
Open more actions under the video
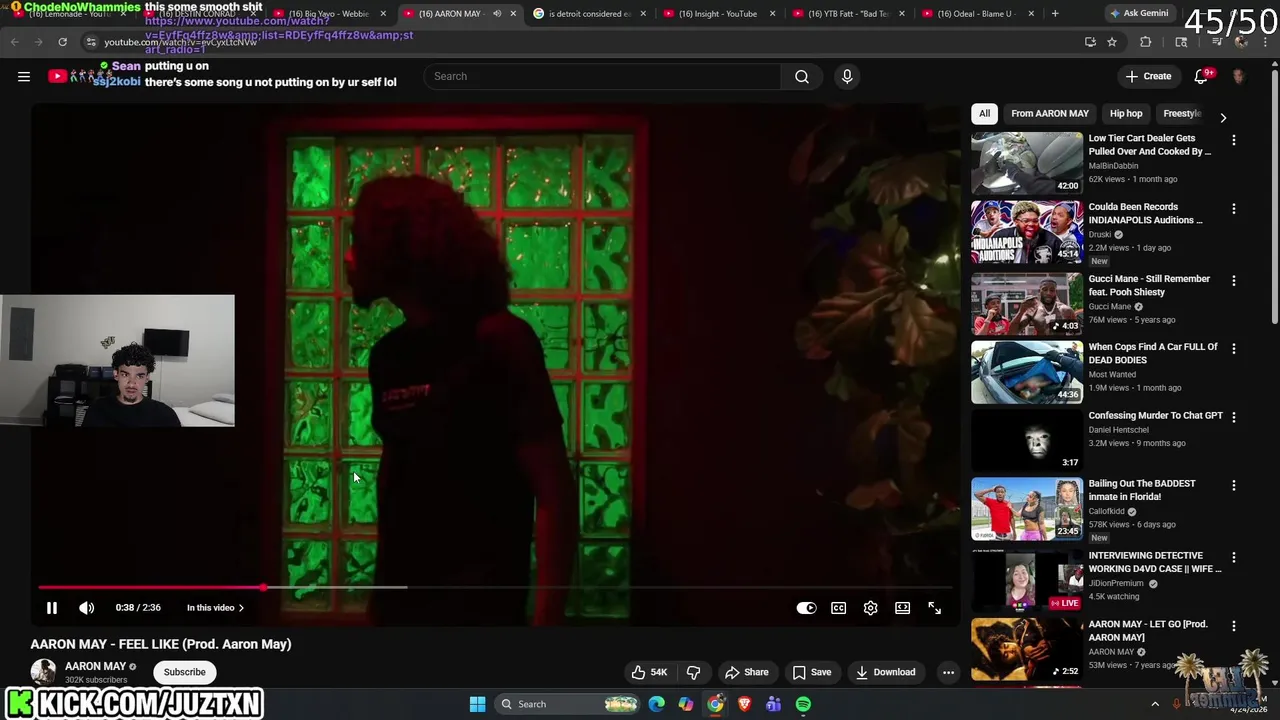(x=948, y=672)
